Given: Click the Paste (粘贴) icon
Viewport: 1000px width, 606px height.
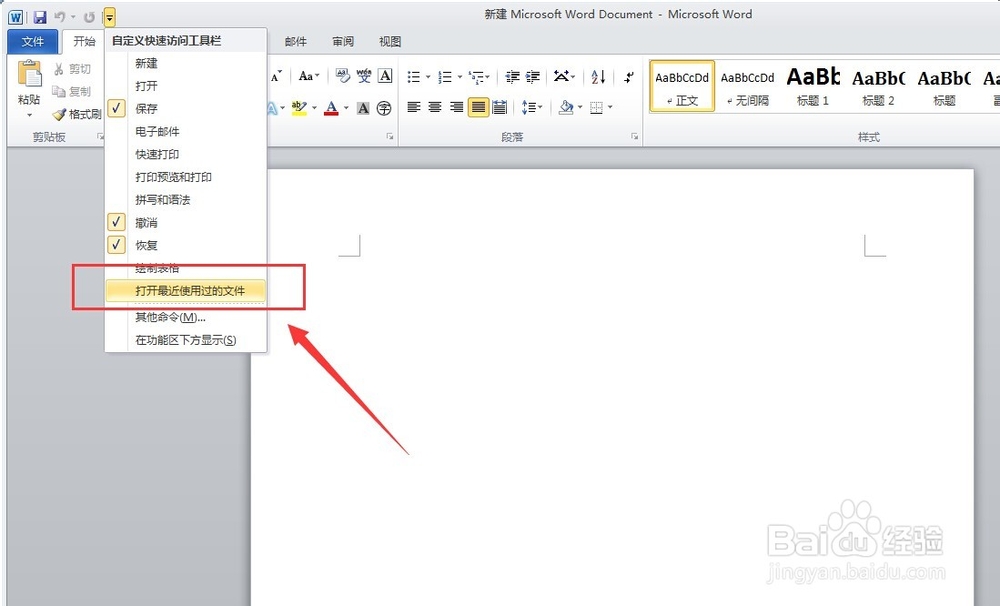Looking at the screenshot, I should coord(29,74).
